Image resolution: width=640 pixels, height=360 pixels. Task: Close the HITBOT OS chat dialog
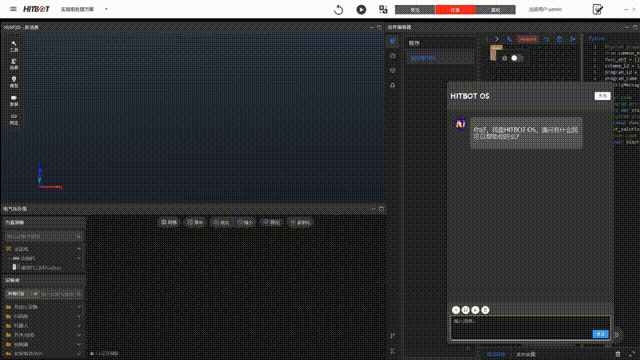point(602,96)
